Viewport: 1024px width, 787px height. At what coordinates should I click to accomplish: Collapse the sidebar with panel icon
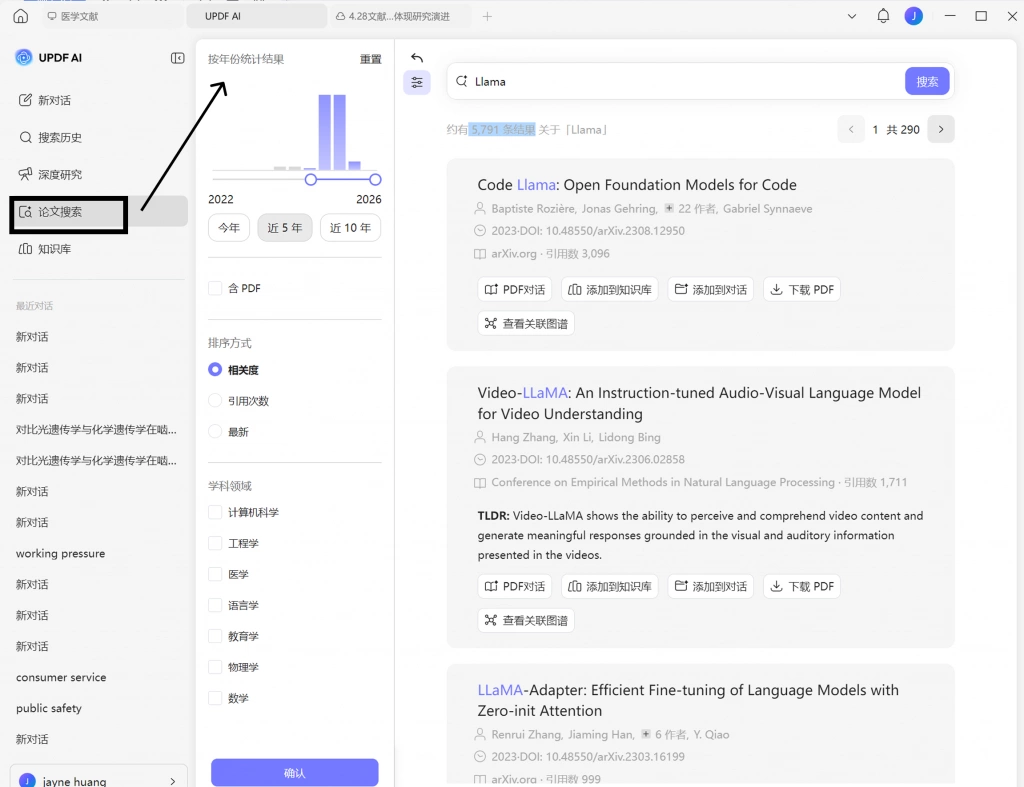coord(177,58)
